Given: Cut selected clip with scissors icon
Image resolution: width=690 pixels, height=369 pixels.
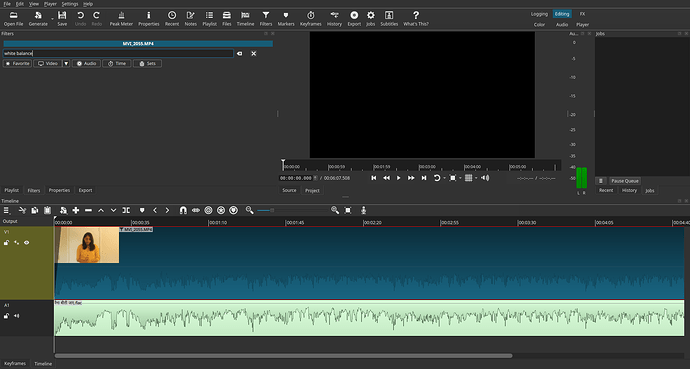Looking at the screenshot, I should tap(22, 211).
